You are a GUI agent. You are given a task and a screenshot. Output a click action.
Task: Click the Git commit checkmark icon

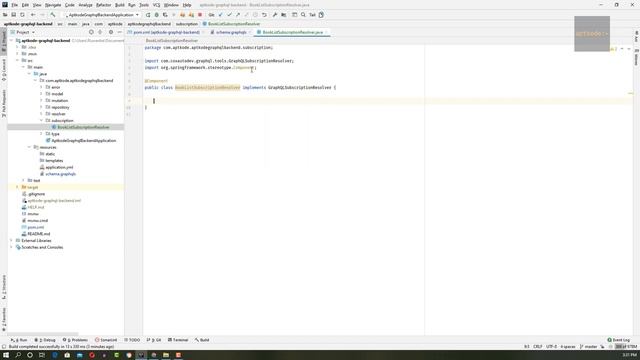(x=229, y=15)
